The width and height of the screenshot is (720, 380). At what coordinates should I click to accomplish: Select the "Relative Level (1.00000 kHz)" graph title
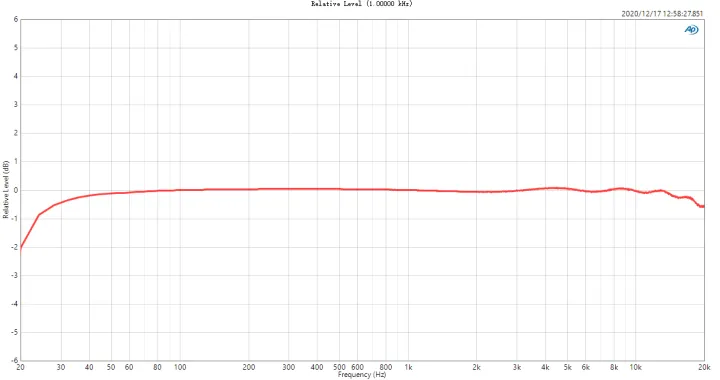[x=362, y=4]
